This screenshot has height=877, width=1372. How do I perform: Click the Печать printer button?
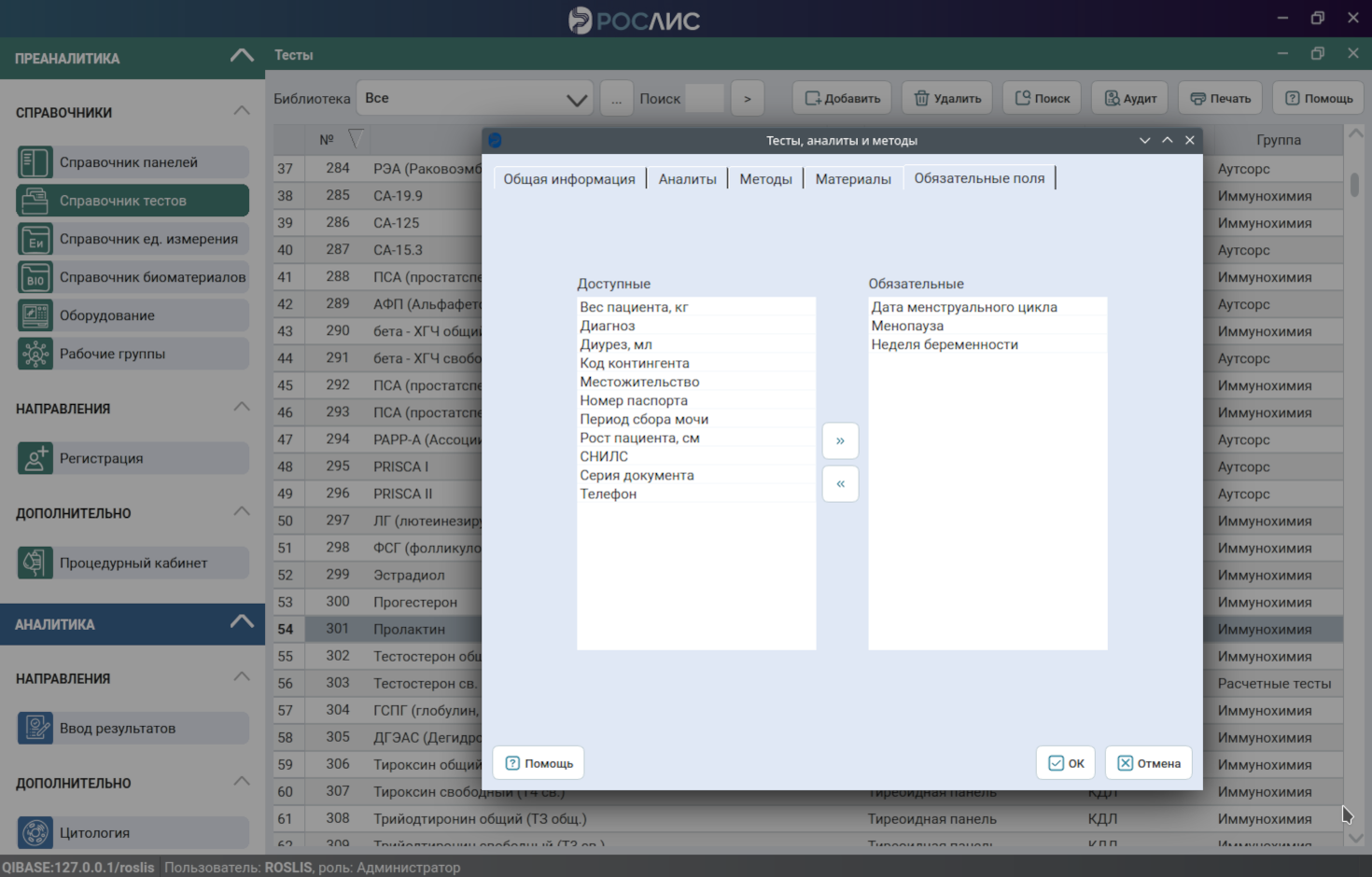(x=1221, y=98)
